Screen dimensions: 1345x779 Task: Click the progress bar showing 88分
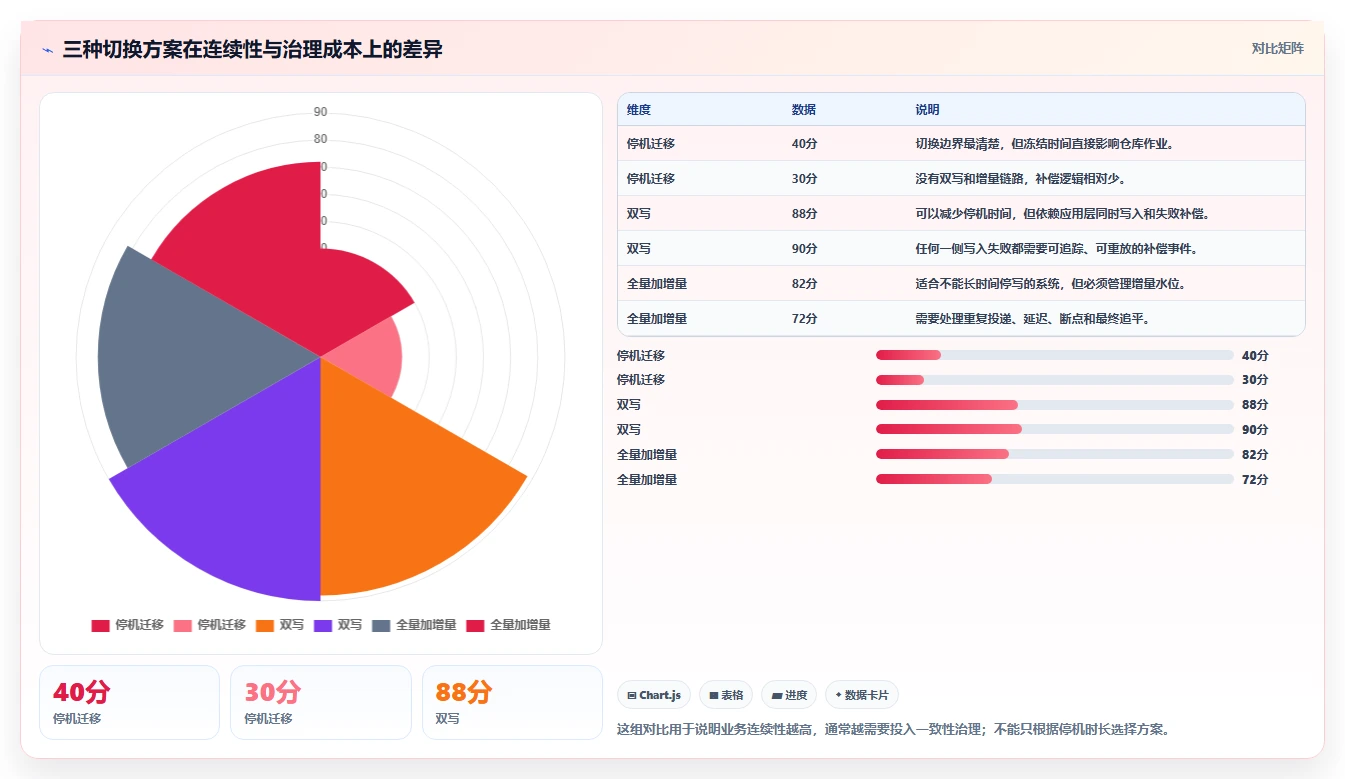(1054, 405)
